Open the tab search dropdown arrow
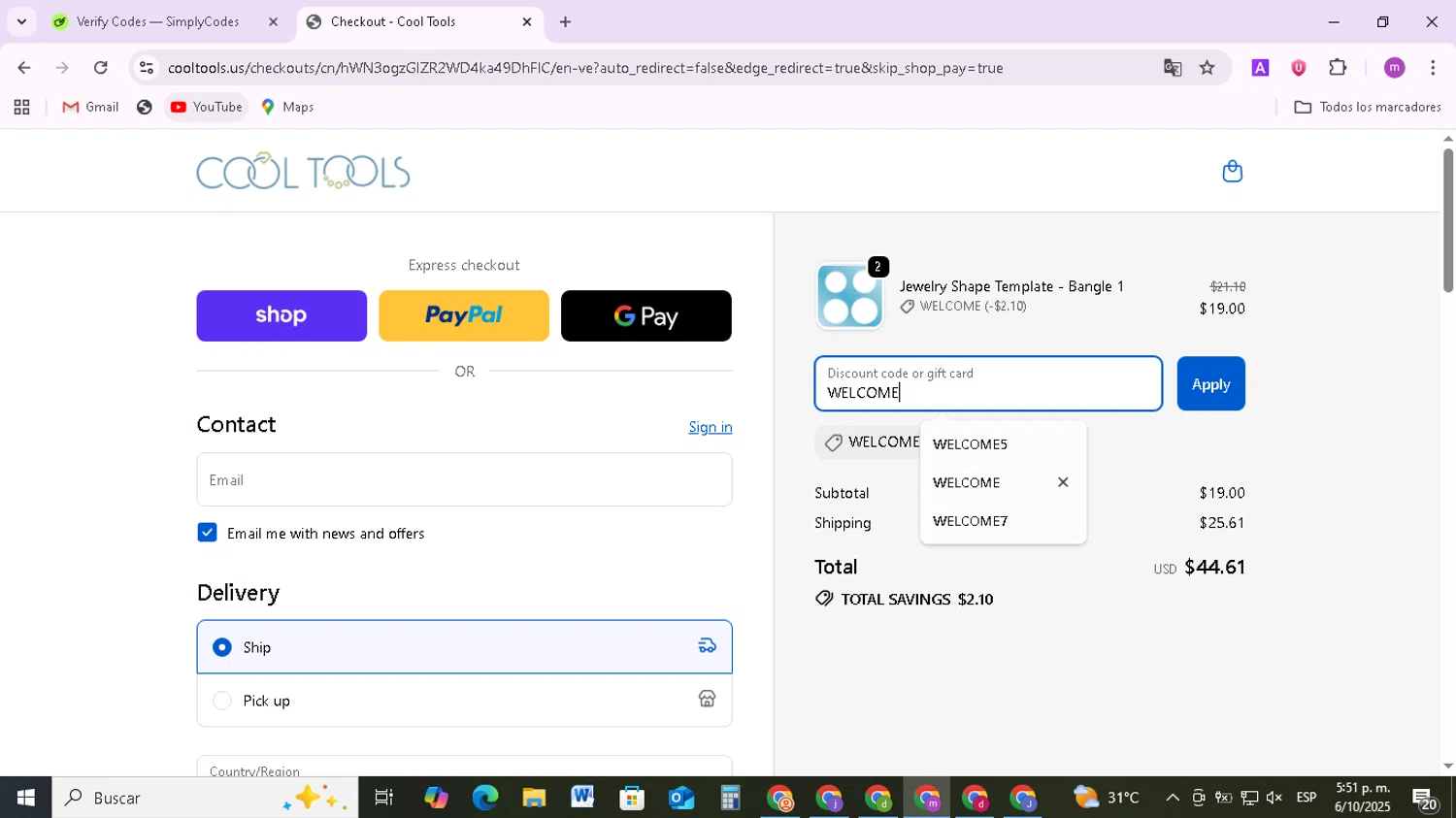 click(21, 21)
